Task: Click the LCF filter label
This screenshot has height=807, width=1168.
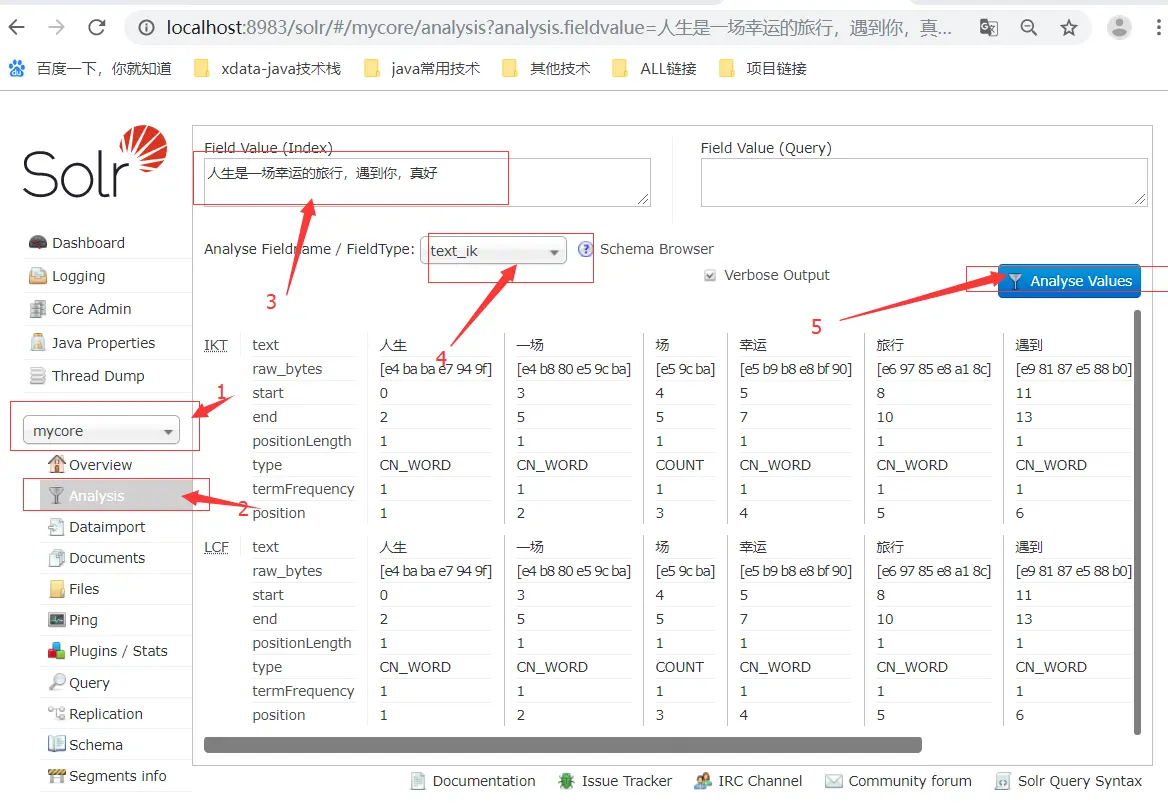Action: [216, 547]
